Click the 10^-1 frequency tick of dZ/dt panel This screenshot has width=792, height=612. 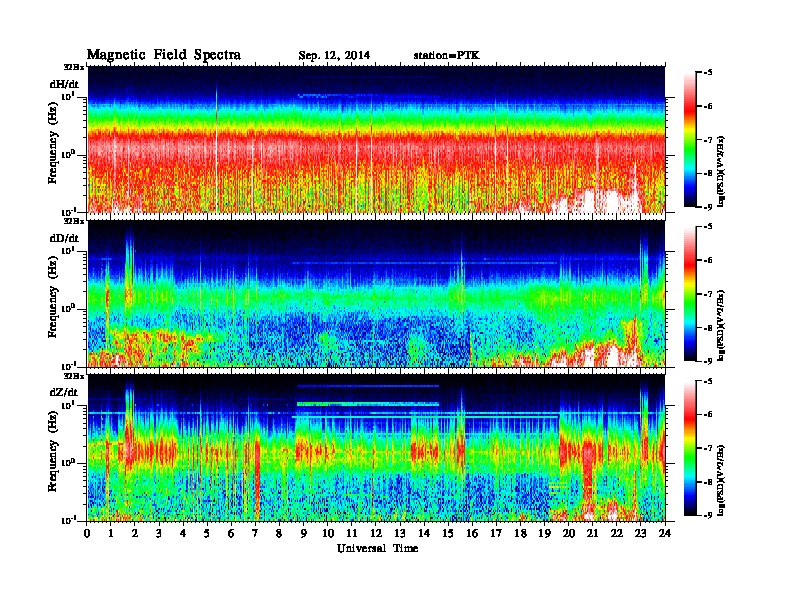[68, 520]
